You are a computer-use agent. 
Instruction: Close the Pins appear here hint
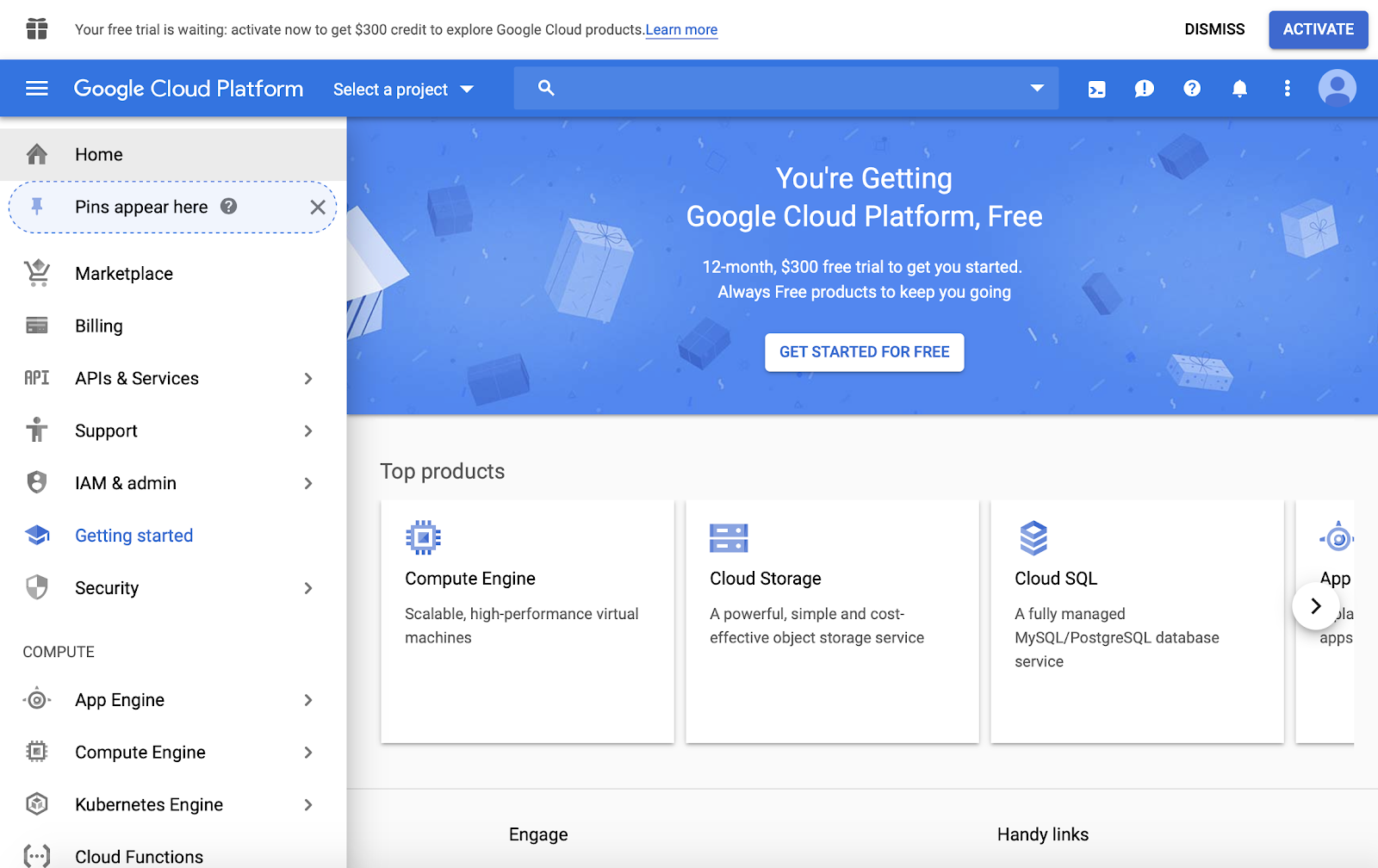click(x=318, y=207)
